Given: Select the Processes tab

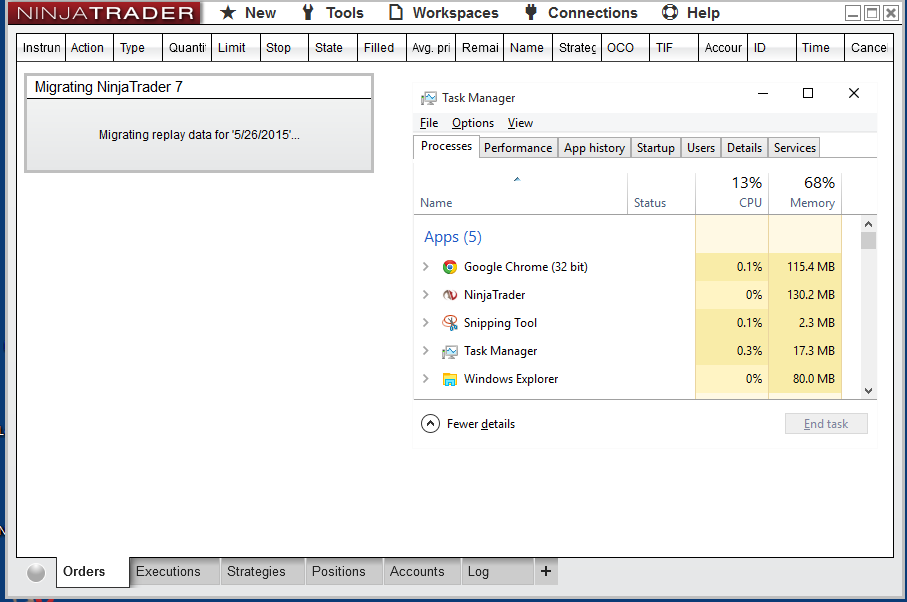Looking at the screenshot, I should point(446,146).
